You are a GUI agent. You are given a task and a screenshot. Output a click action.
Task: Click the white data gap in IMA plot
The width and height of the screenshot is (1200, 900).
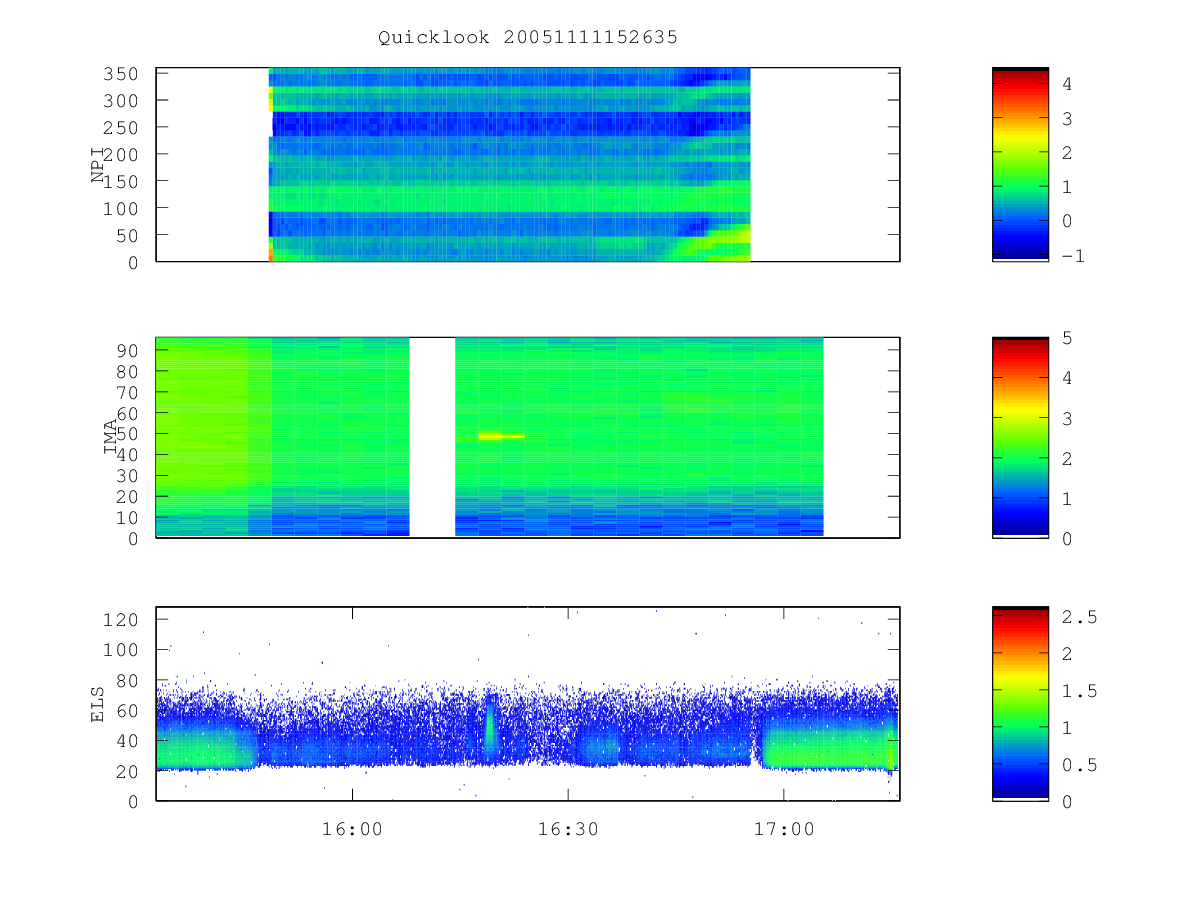(432, 437)
